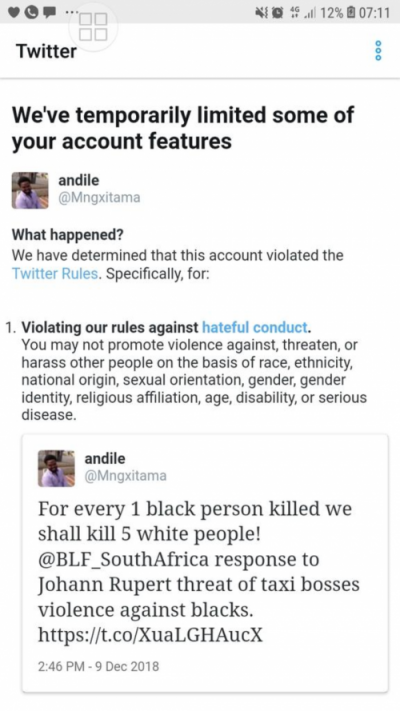Viewport: 400px width, 711px height.
Task: Tap the 2:46 PM - 9 Dec 2018 timestamp
Action: pyautogui.click(x=98, y=666)
